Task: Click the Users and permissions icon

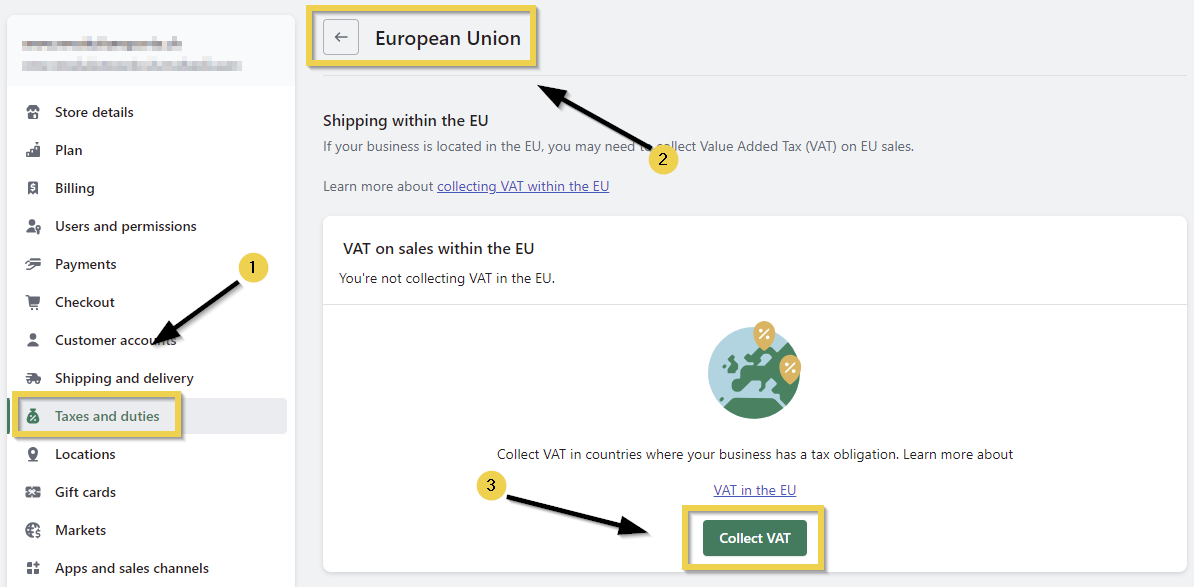Action: coord(33,226)
